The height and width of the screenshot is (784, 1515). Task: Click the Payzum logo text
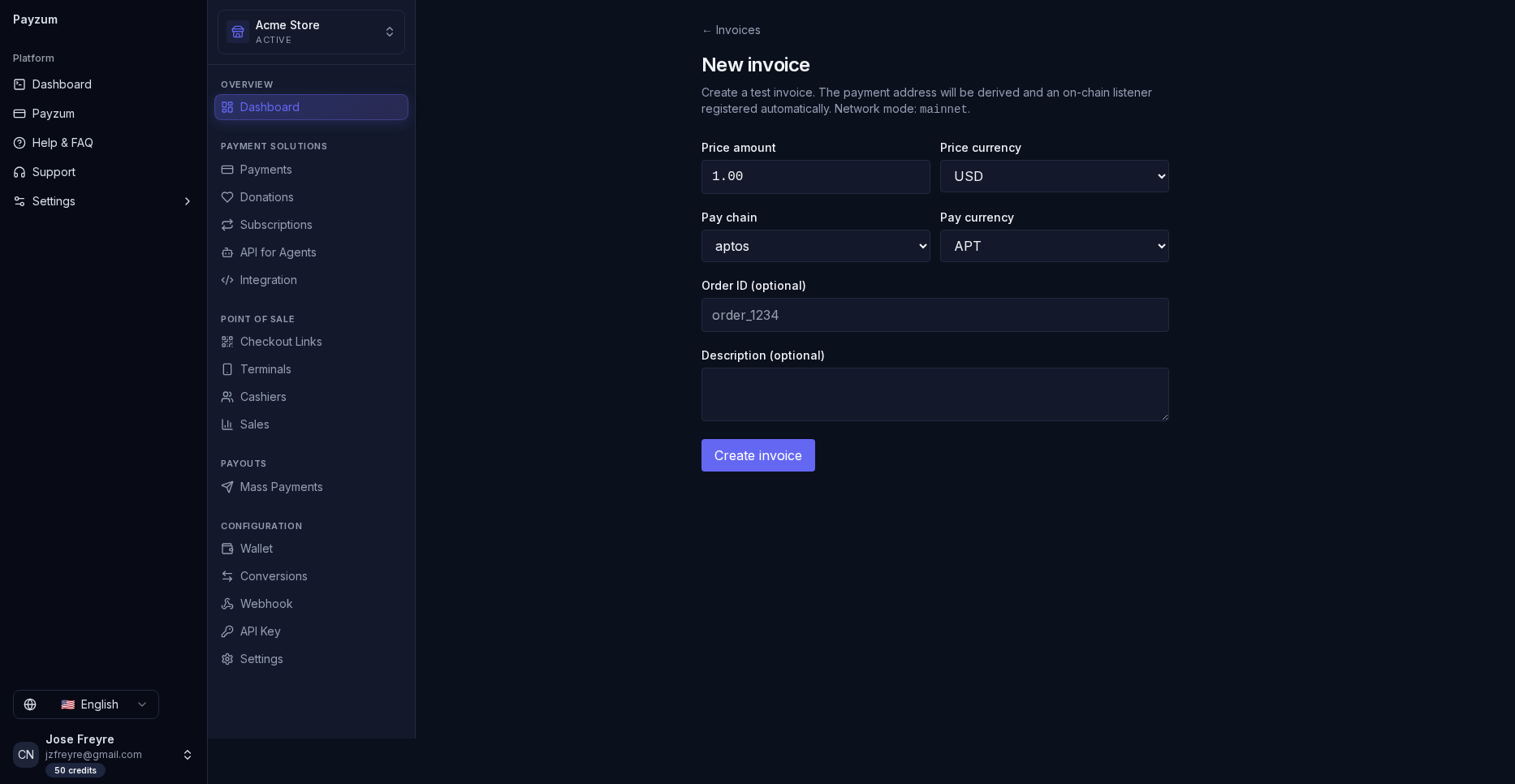point(35,19)
